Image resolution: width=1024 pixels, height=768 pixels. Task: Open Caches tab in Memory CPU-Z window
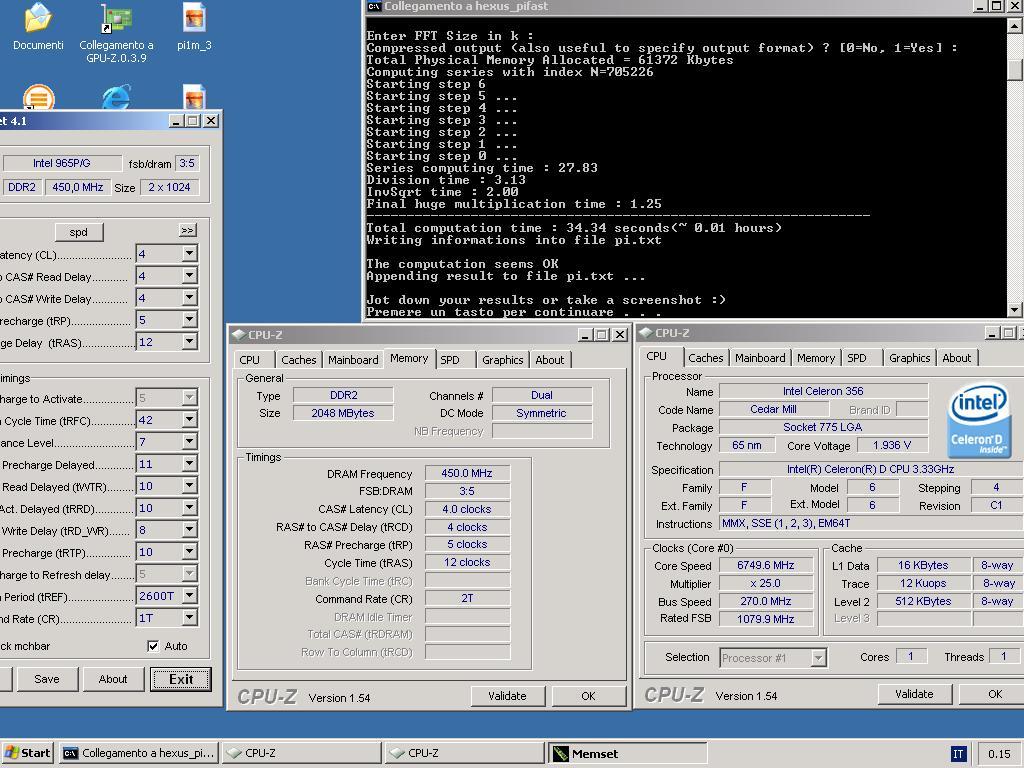click(298, 360)
